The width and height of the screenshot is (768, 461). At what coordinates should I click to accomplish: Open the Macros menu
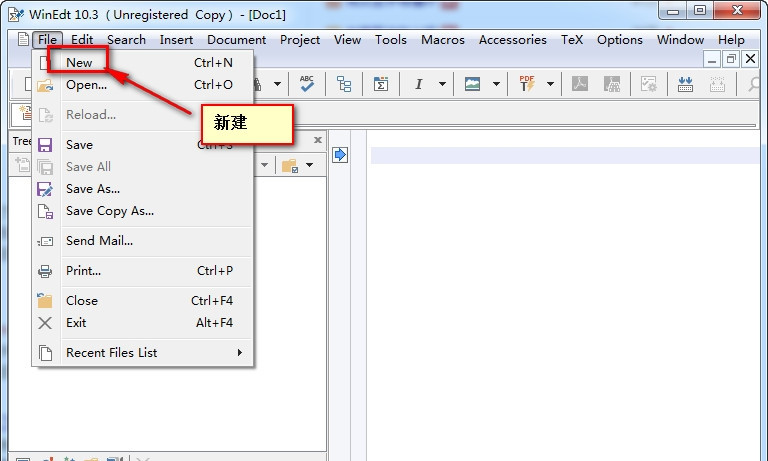click(442, 40)
